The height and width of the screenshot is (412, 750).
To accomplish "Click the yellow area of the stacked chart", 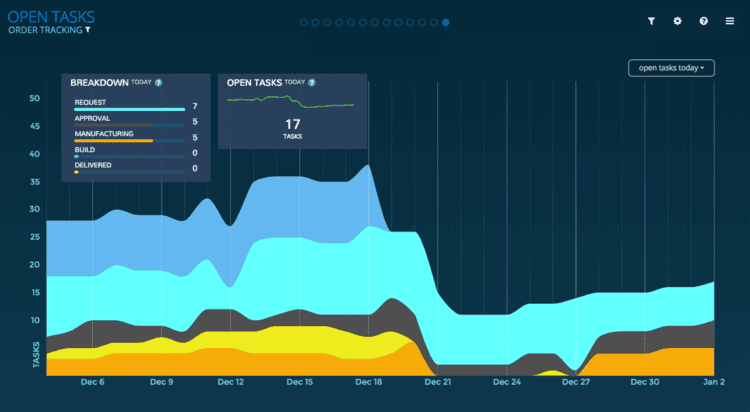I will click(297, 340).
